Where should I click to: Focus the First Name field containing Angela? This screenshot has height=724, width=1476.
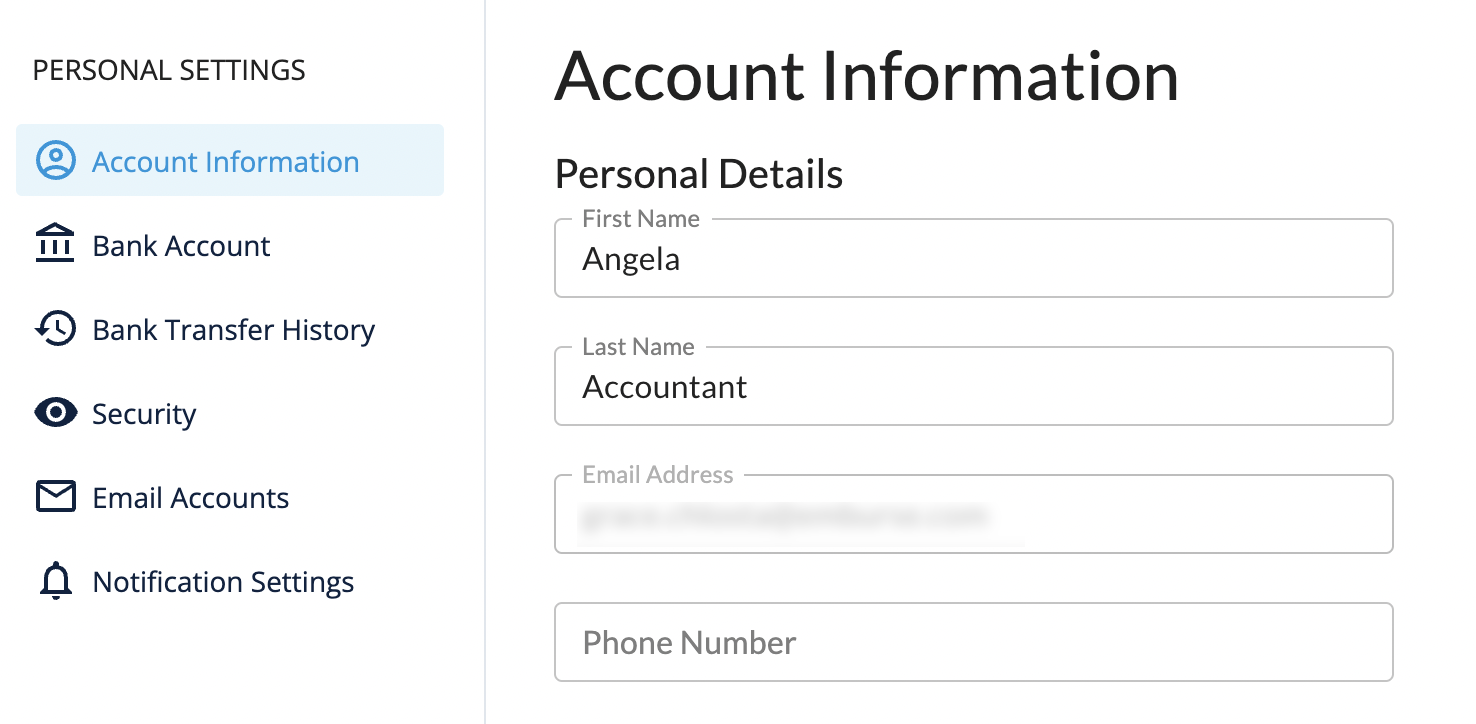pyautogui.click(x=973, y=260)
